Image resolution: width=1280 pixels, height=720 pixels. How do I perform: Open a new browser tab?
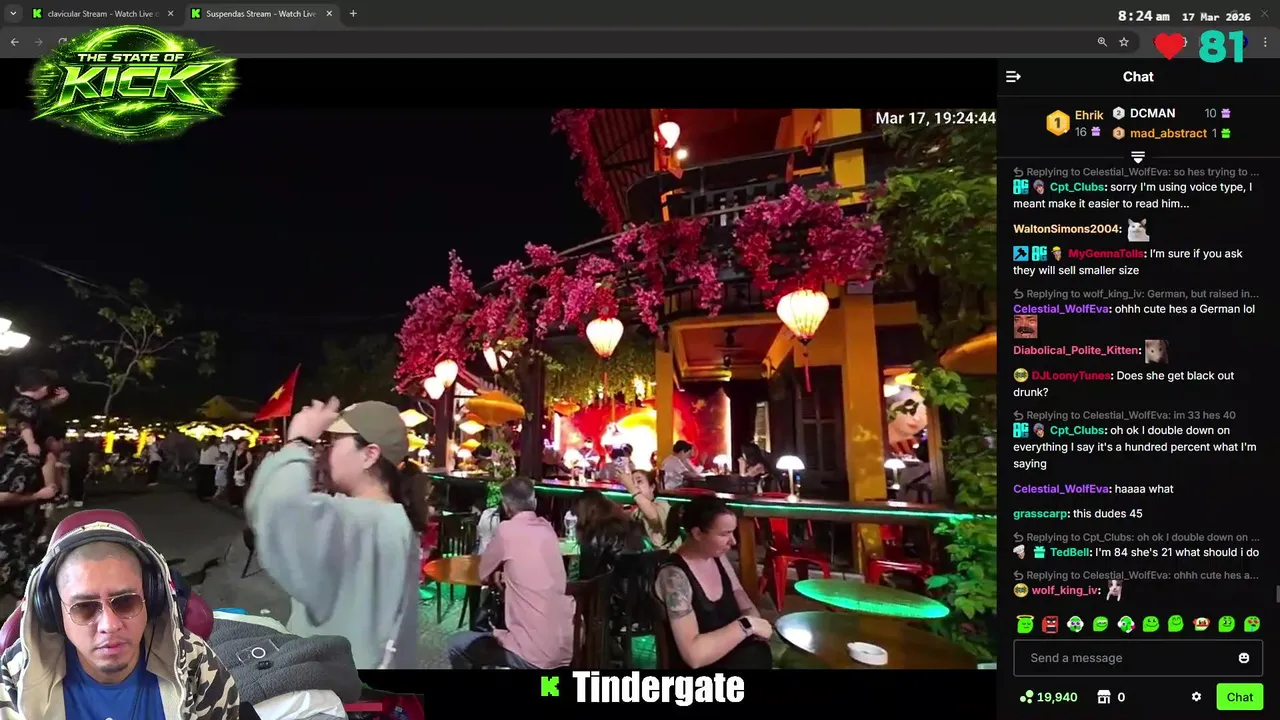coord(353,14)
